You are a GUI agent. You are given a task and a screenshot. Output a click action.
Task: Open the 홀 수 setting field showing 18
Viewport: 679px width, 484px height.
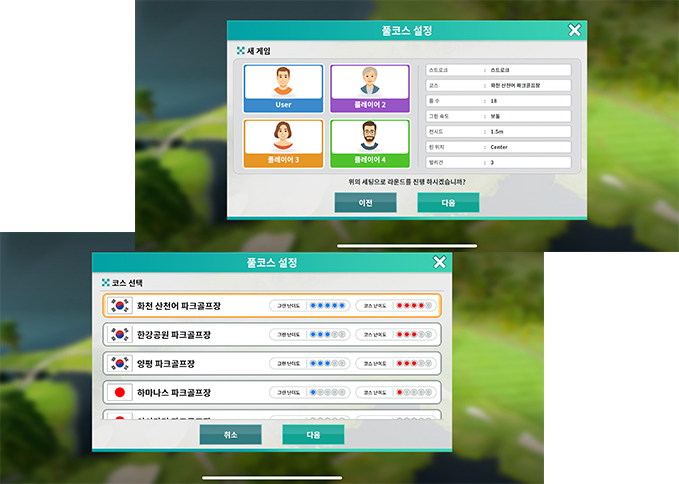pyautogui.click(x=529, y=101)
